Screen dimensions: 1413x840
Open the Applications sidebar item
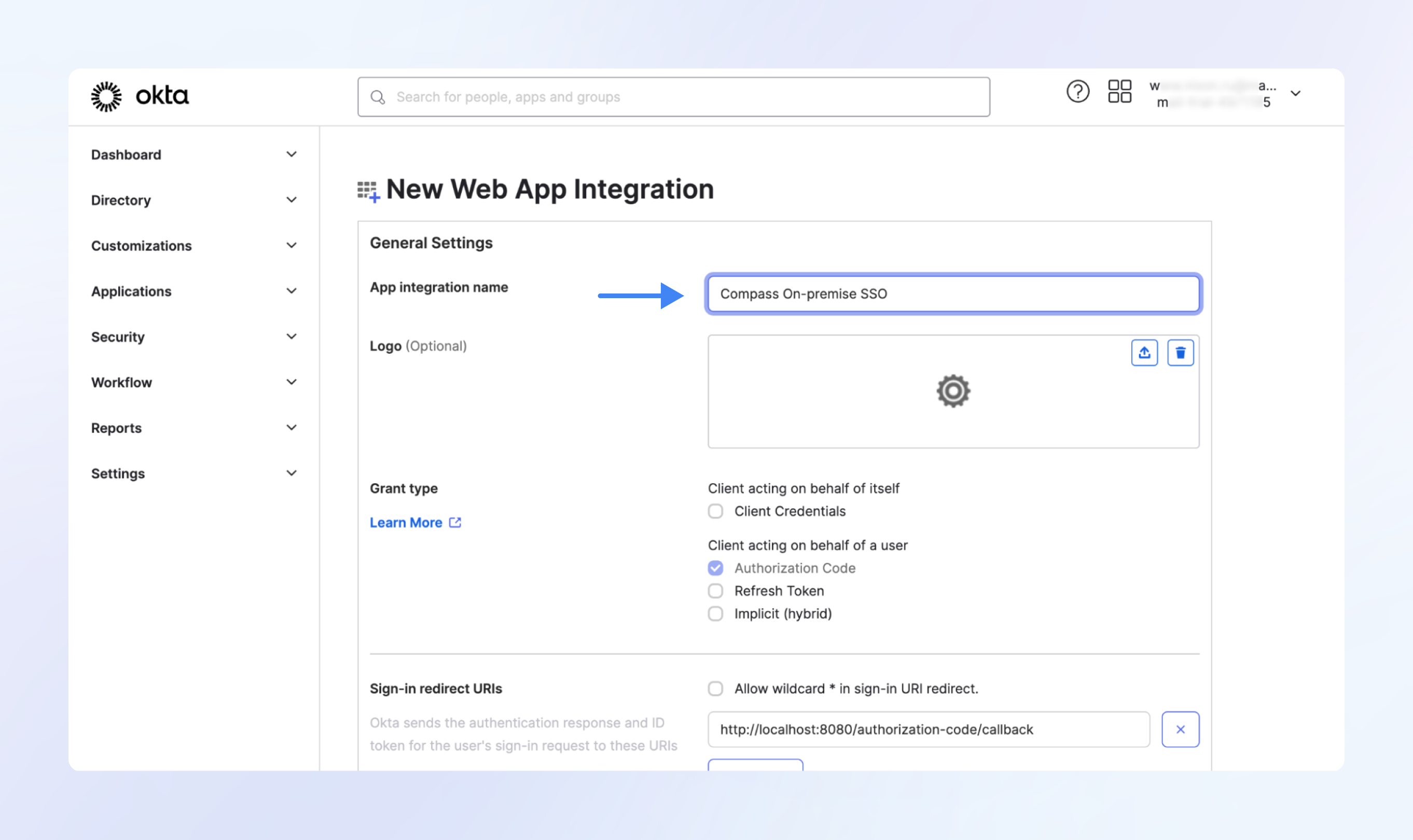pos(131,291)
